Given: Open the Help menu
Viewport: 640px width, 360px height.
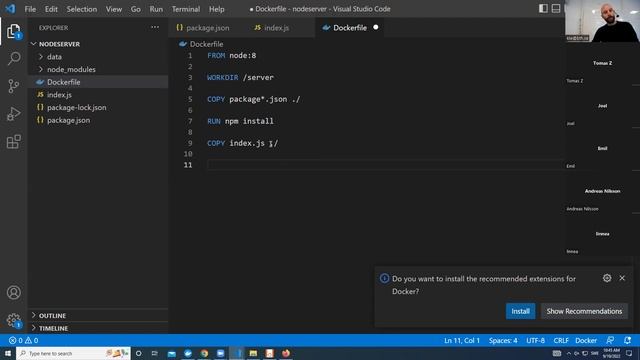Looking at the screenshot, I should point(217,9).
